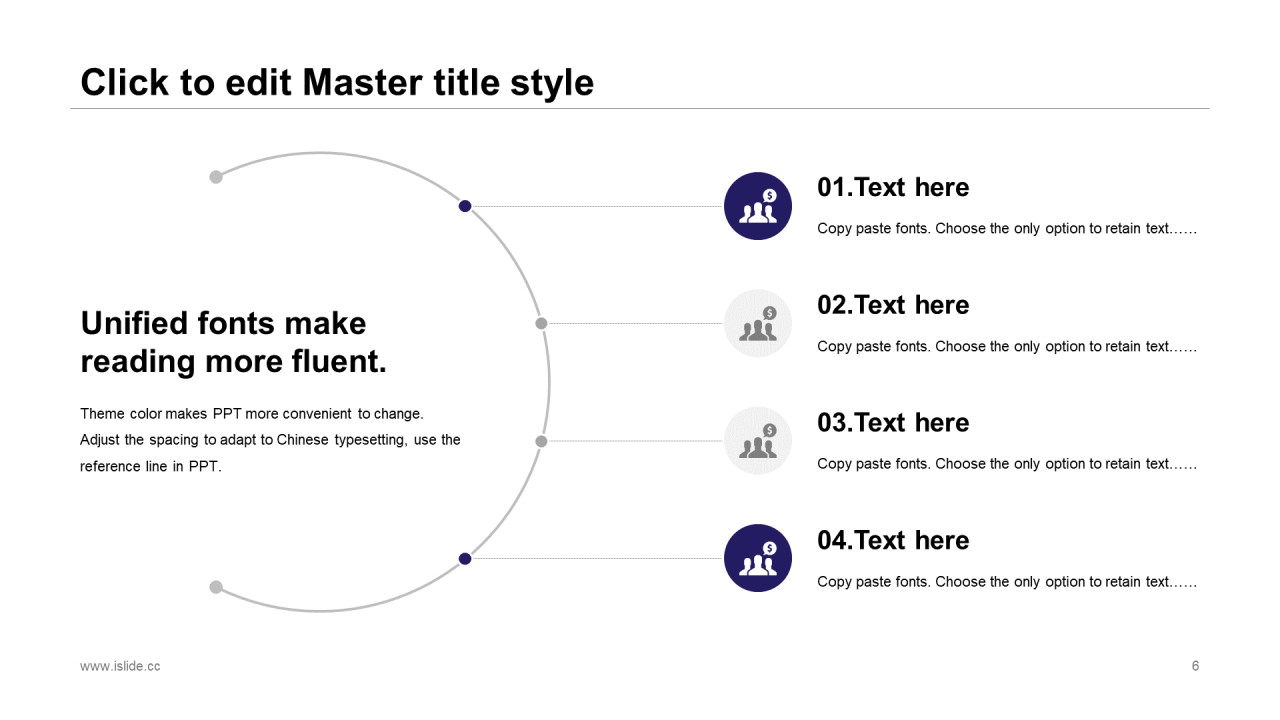Viewport: 1280px width, 720px height.
Task: Select the gray dot at the arc's top-left end
Action: [216, 177]
